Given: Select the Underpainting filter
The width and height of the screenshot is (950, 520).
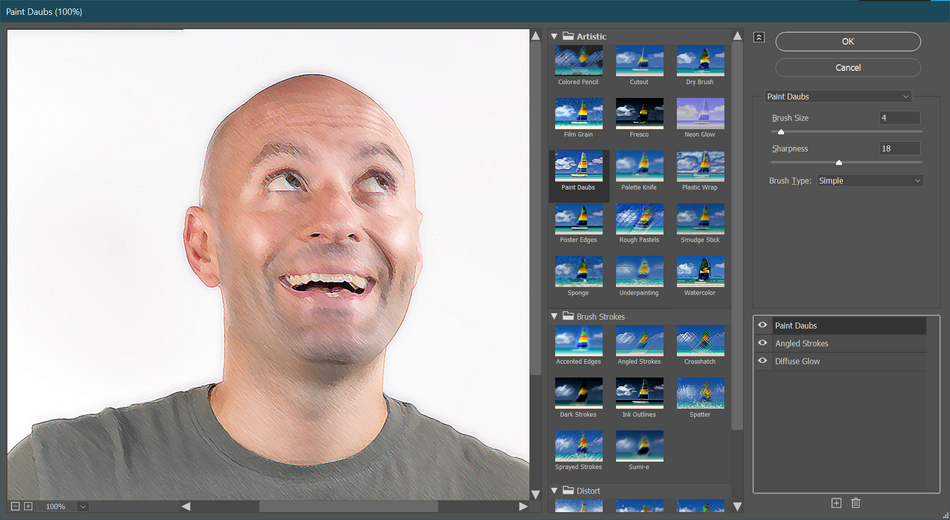Looking at the screenshot, I should click(x=639, y=272).
